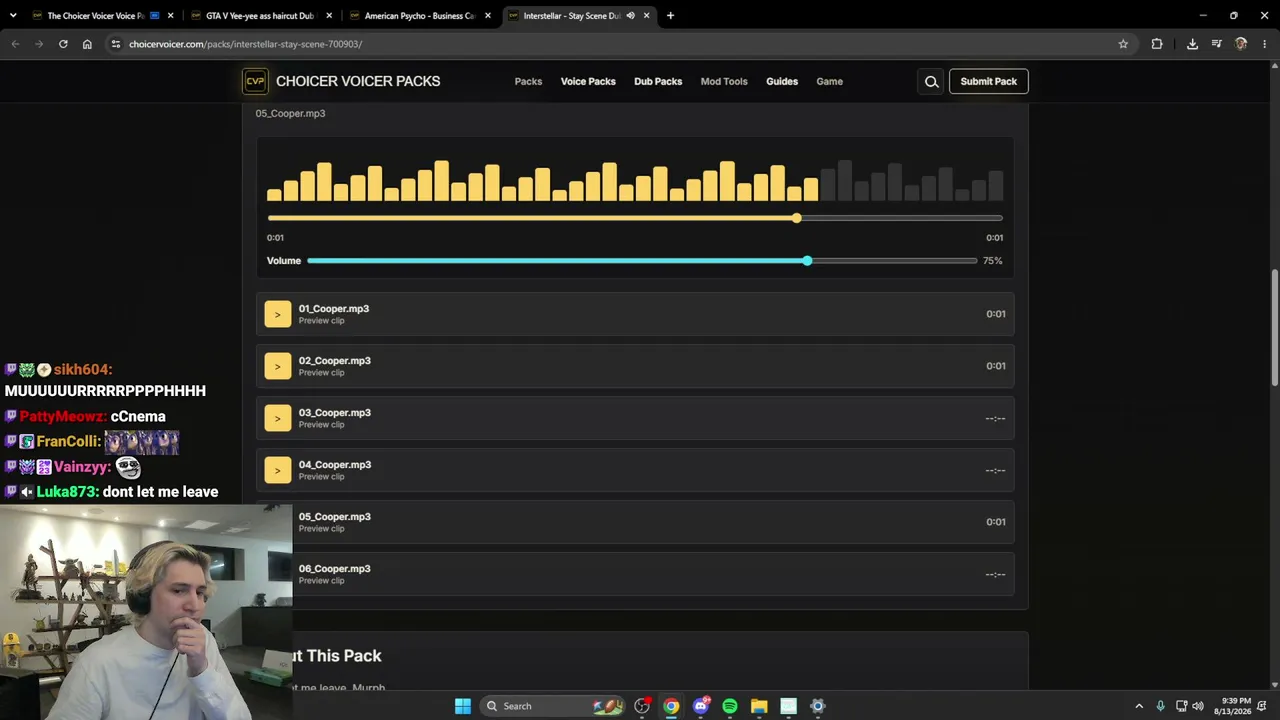
Task: Open browser Downloads icon
Action: click(1192, 44)
